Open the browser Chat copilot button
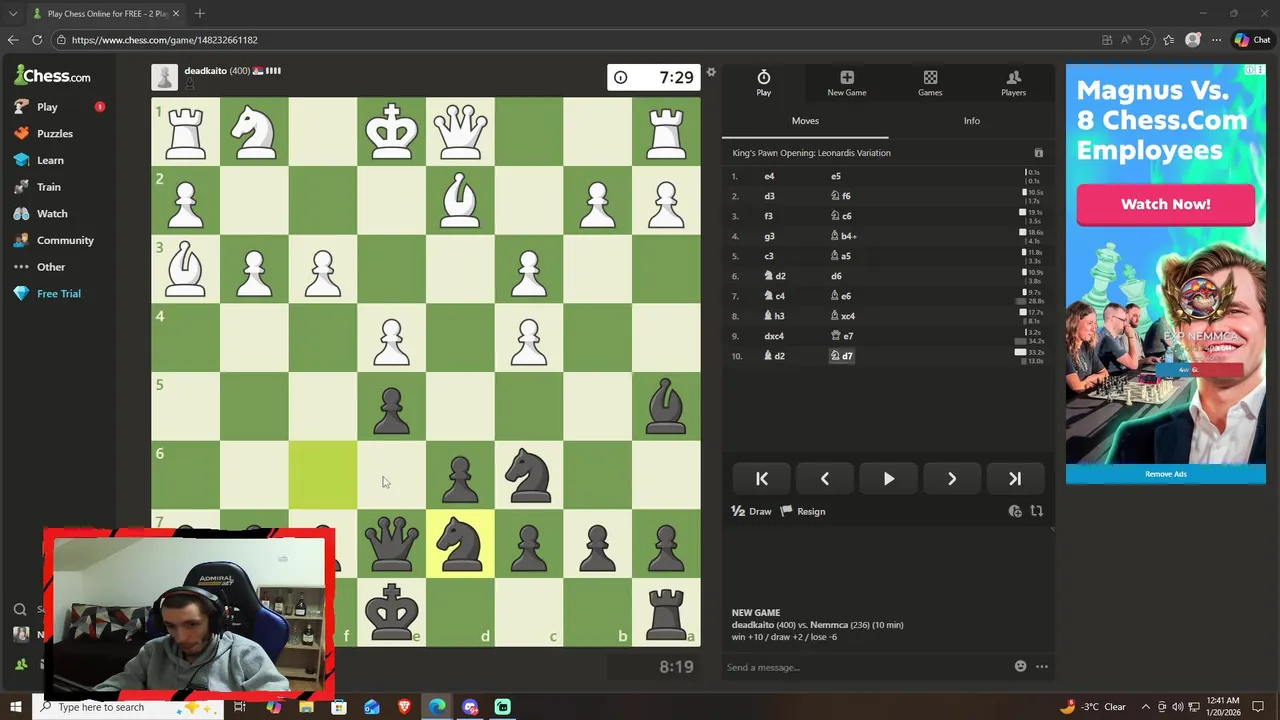This screenshot has width=1280, height=720. coord(1252,40)
